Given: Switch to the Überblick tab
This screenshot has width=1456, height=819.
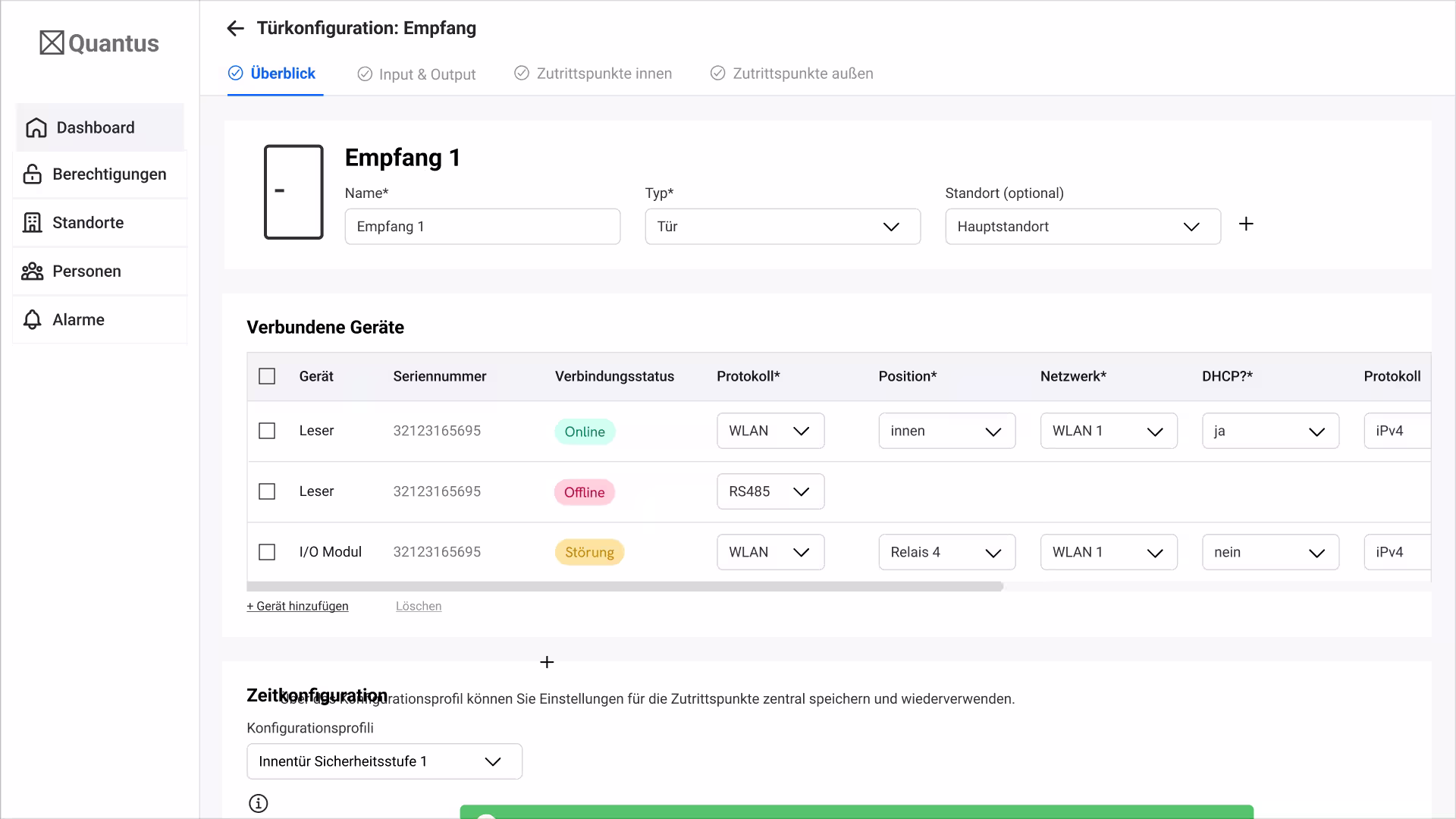Looking at the screenshot, I should click(272, 74).
